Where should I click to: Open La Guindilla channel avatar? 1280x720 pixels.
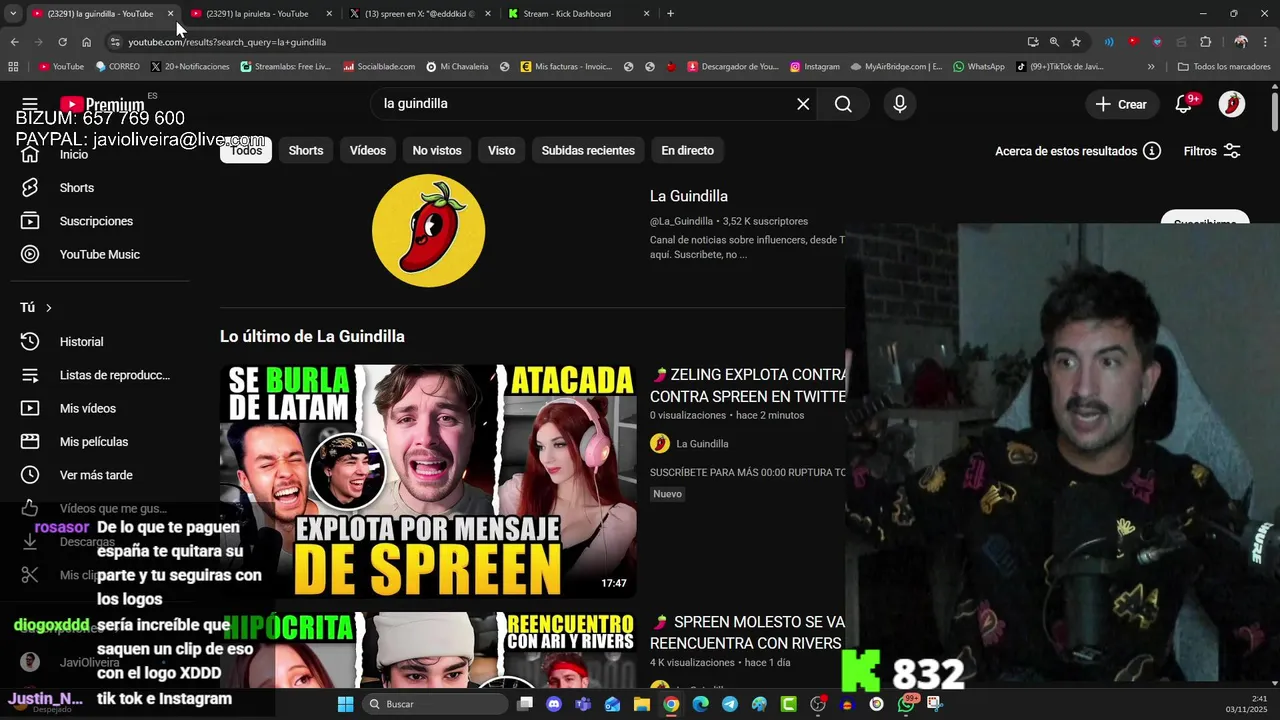point(428,231)
